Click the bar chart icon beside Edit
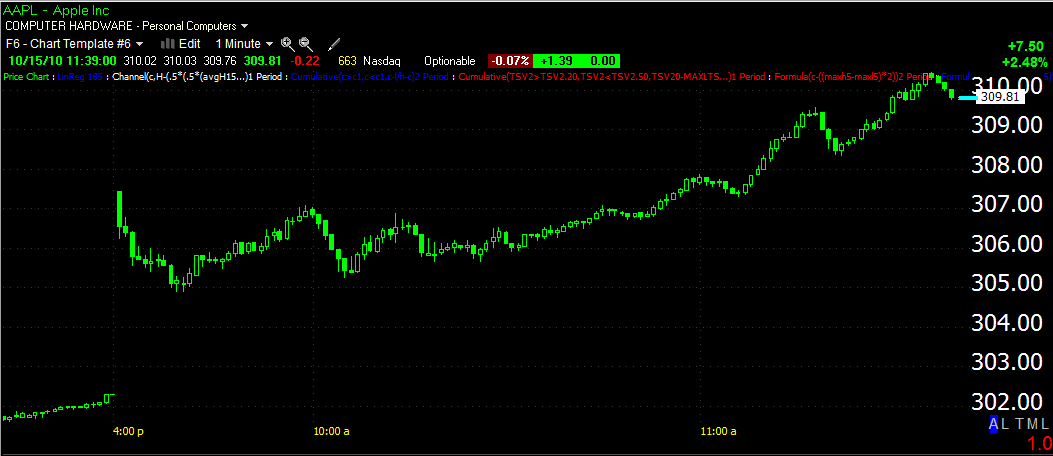Screen dimensions: 1053x456 tap(166, 44)
